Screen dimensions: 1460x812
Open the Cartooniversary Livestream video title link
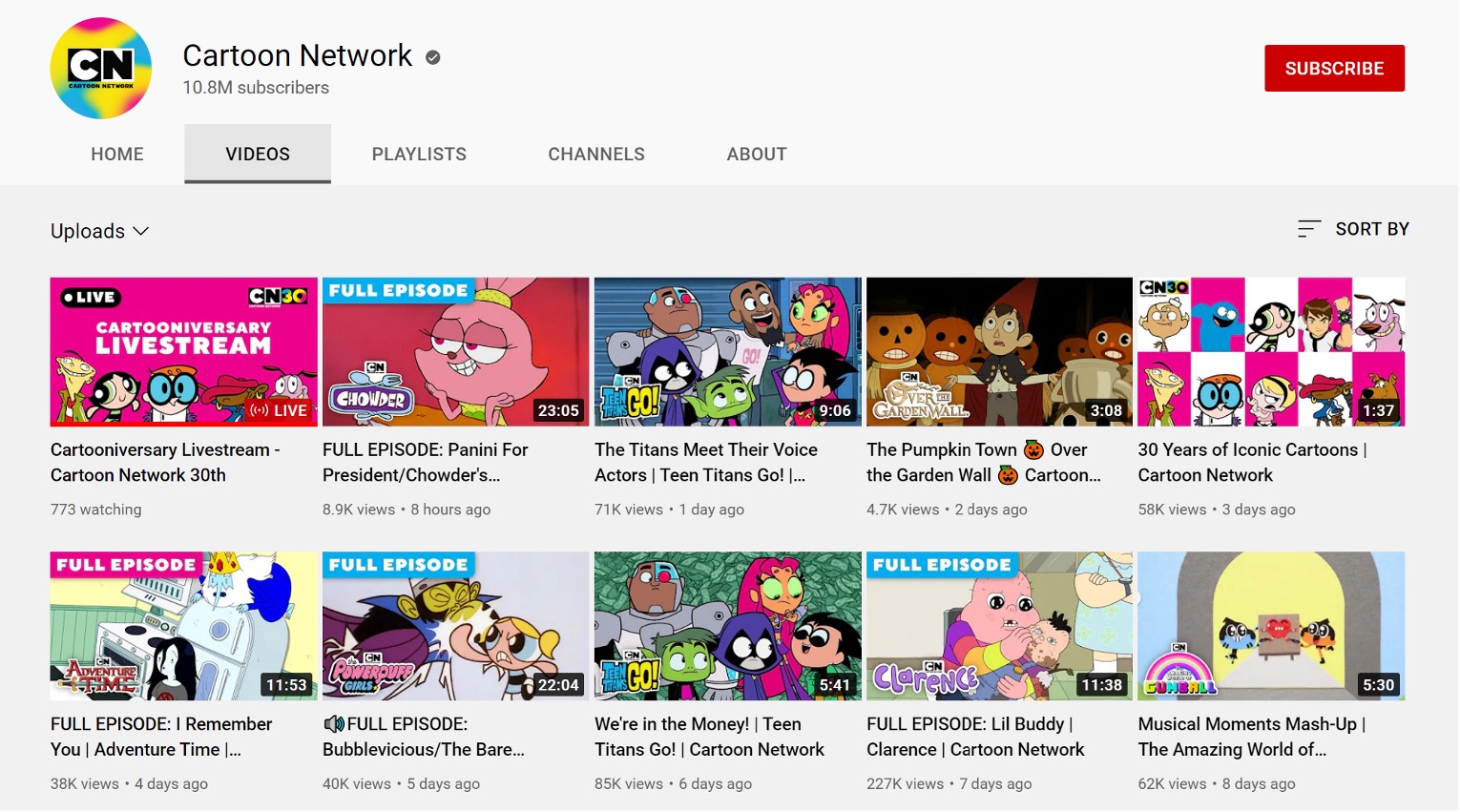[164, 462]
